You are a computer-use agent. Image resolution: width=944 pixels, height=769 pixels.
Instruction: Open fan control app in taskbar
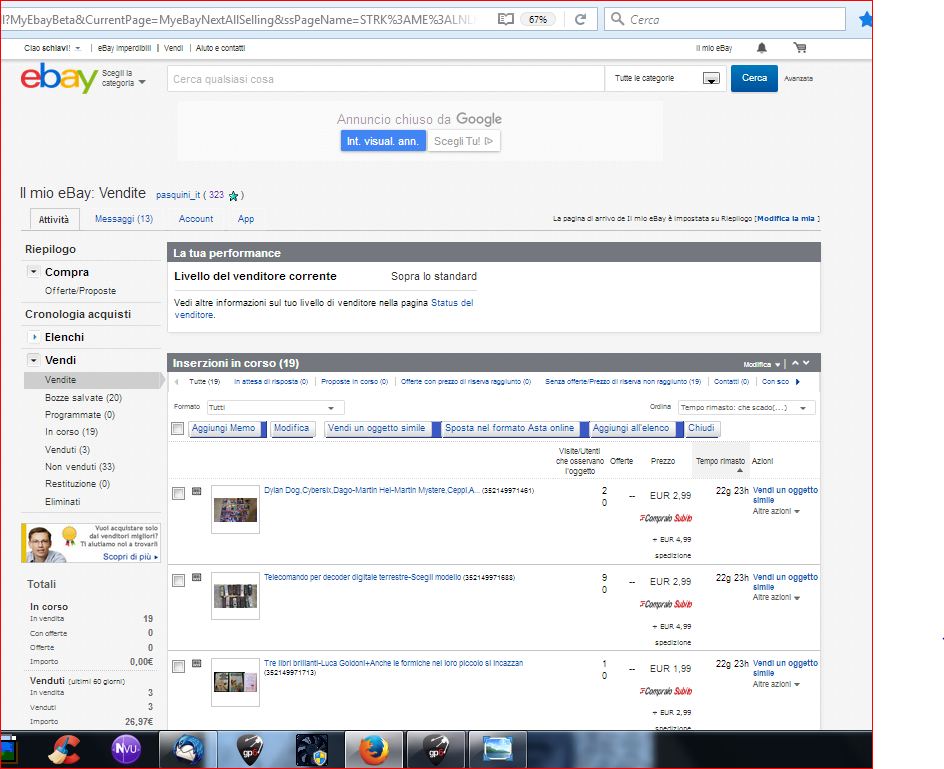pyautogui.click(x=311, y=750)
